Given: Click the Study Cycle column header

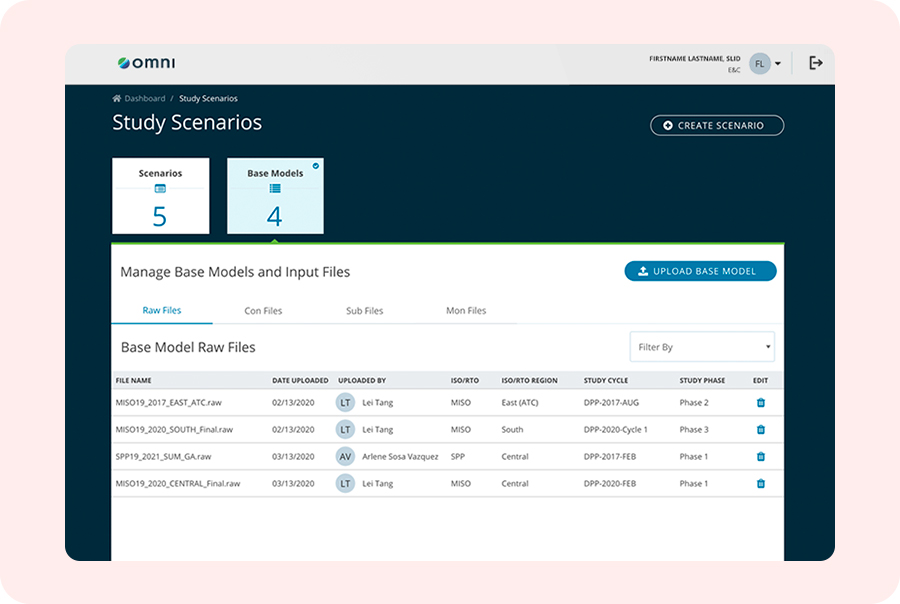Looking at the screenshot, I should pyautogui.click(x=606, y=380).
